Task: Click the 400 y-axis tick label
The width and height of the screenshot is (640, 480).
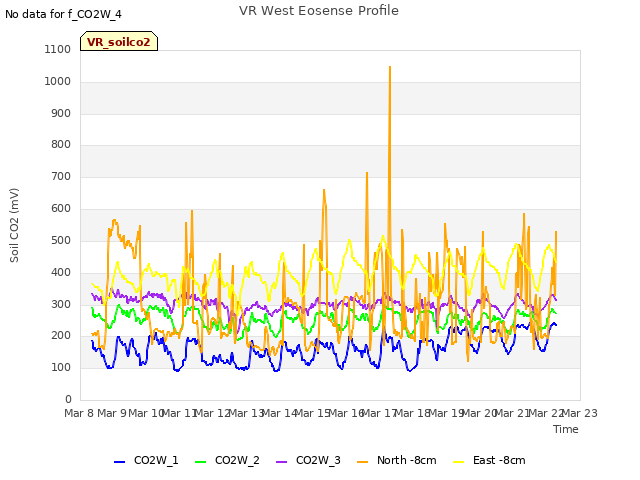Action: pyautogui.click(x=61, y=272)
